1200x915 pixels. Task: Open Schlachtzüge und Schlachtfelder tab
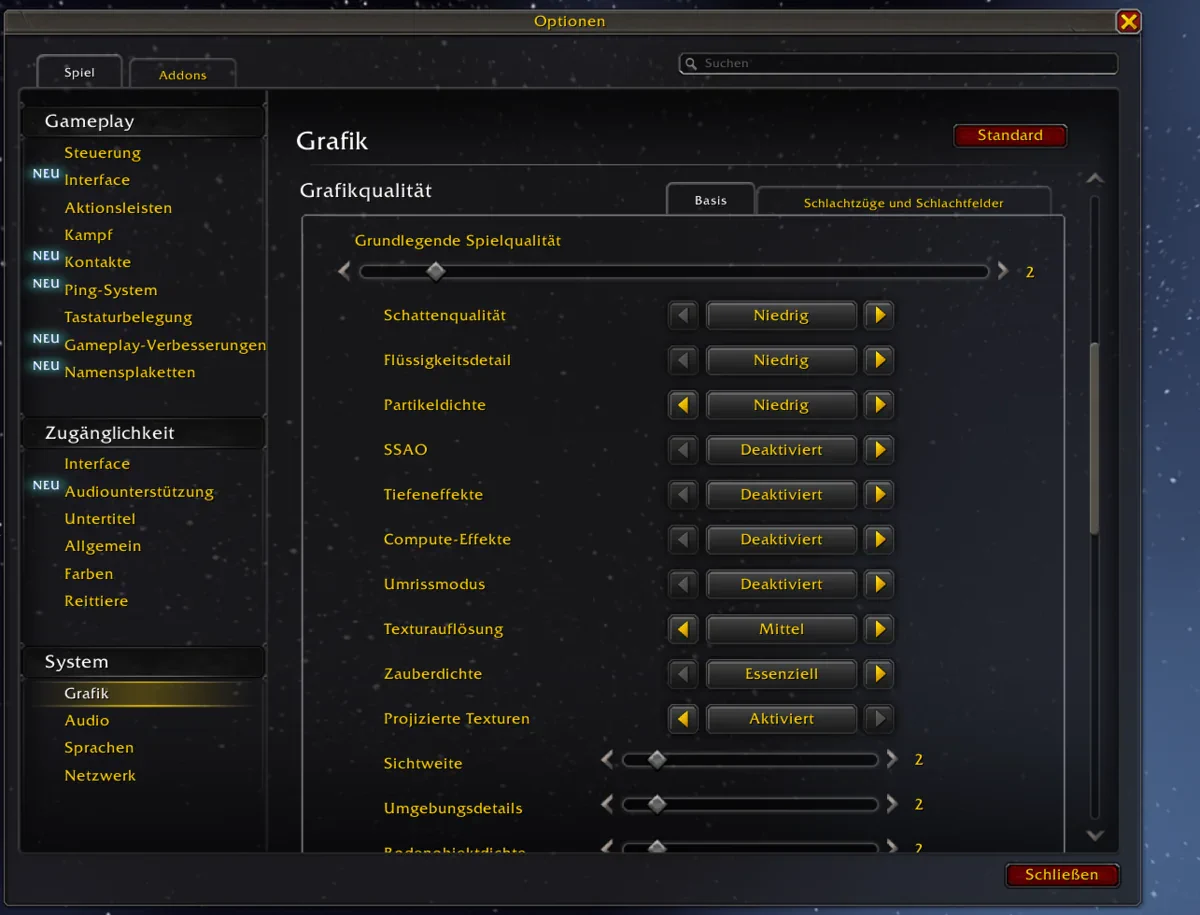904,202
